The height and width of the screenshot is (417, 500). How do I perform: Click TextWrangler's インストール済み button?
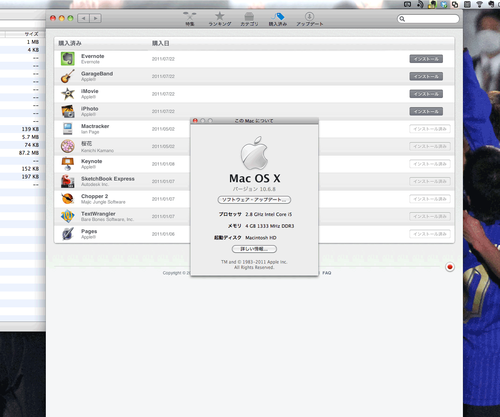430,216
